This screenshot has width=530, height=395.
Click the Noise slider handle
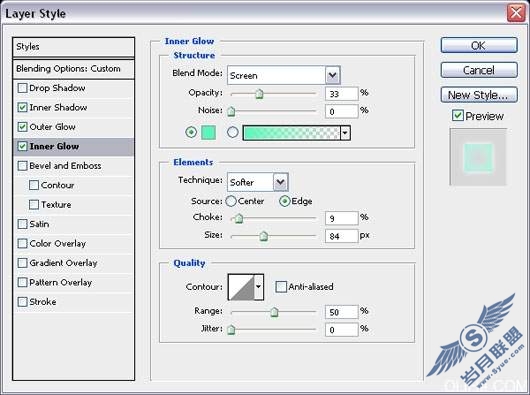pos(231,111)
